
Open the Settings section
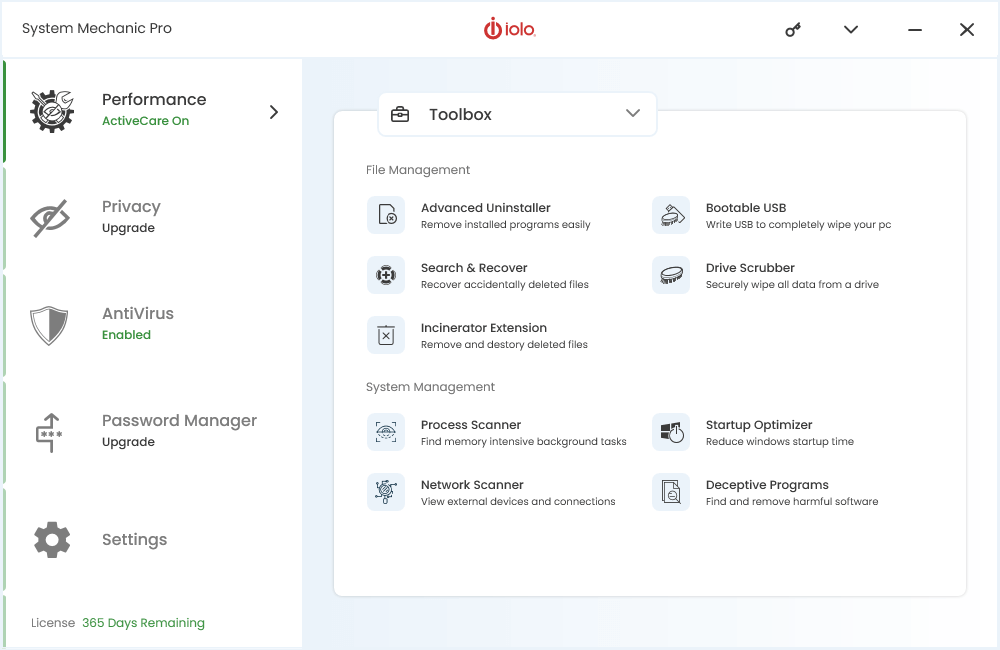[134, 539]
